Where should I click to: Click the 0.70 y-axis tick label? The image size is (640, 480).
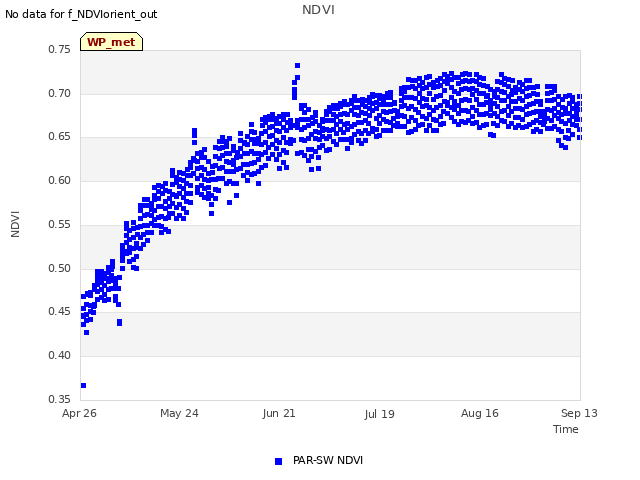point(60,93)
